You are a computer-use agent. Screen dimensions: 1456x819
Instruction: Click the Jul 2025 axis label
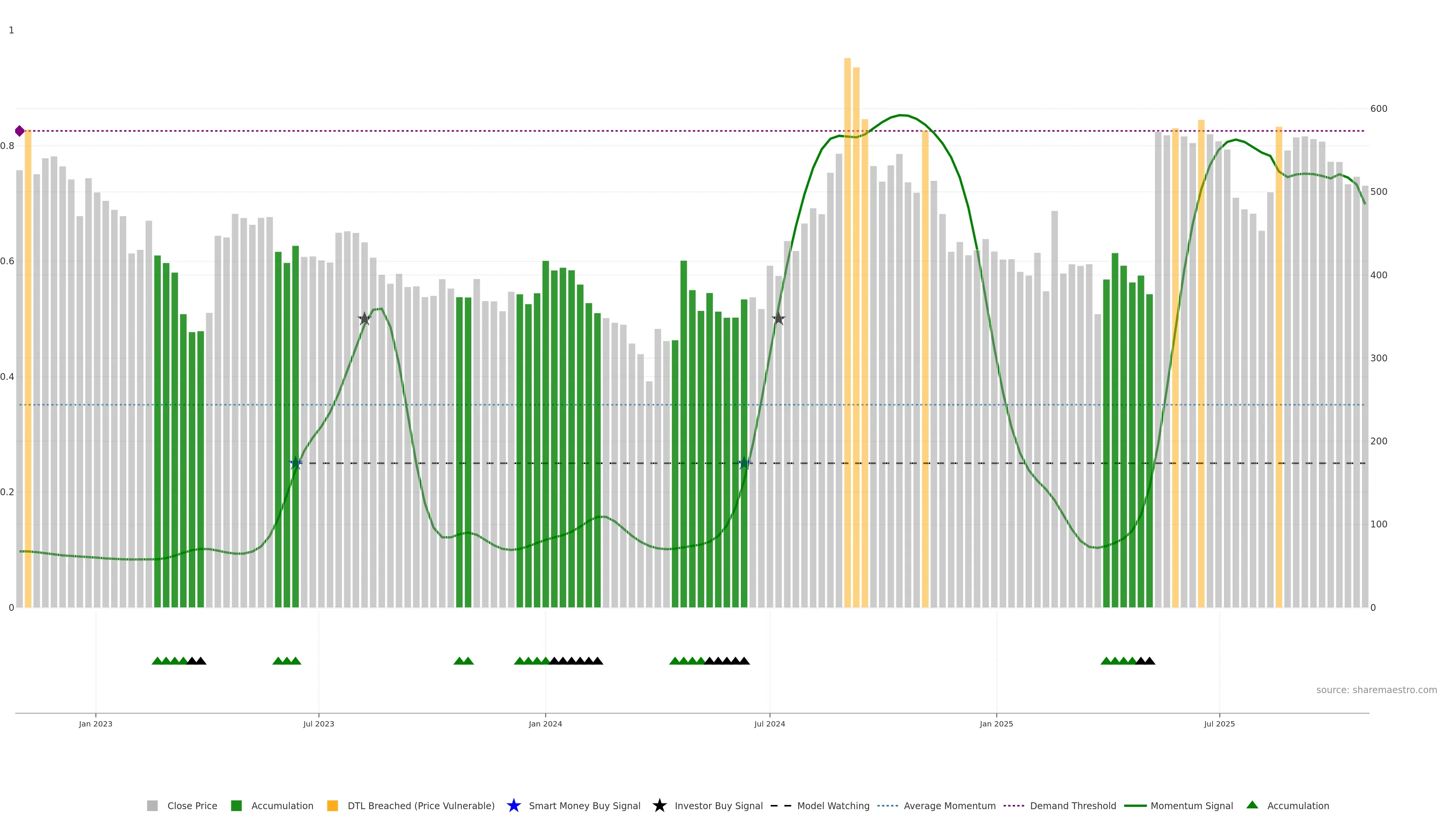tap(1219, 723)
